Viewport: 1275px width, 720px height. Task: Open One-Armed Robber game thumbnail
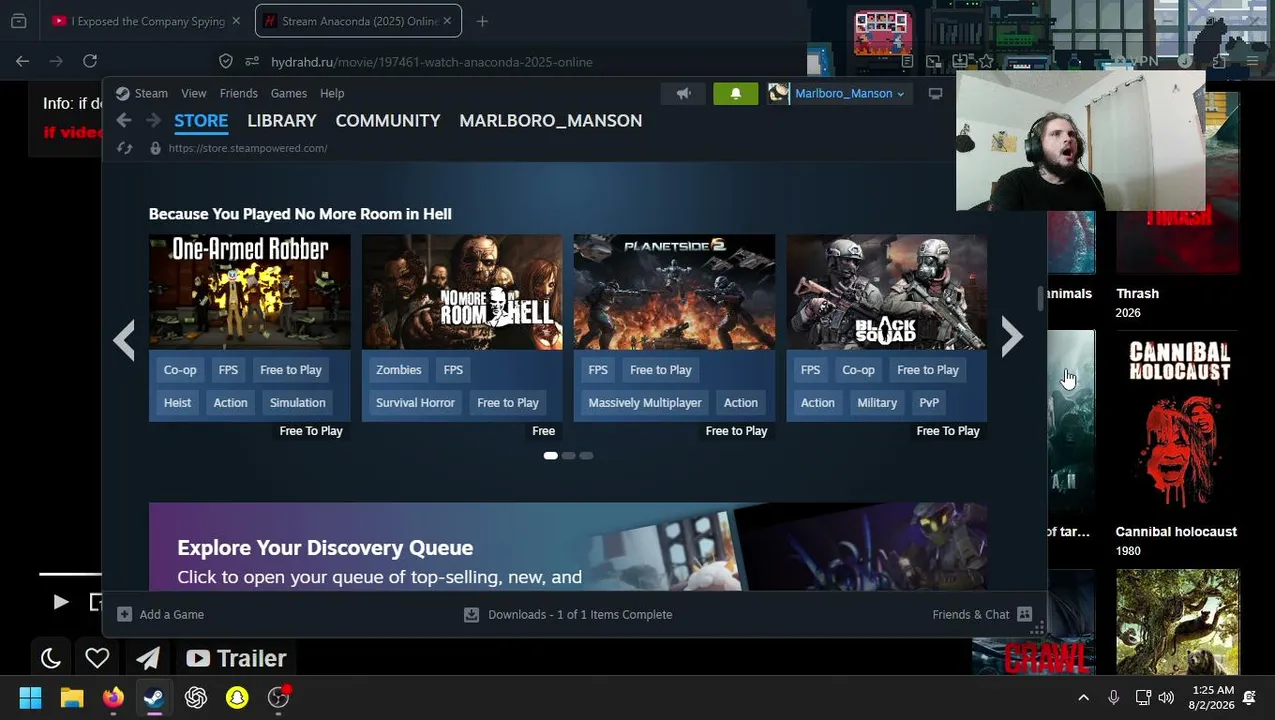pos(250,292)
